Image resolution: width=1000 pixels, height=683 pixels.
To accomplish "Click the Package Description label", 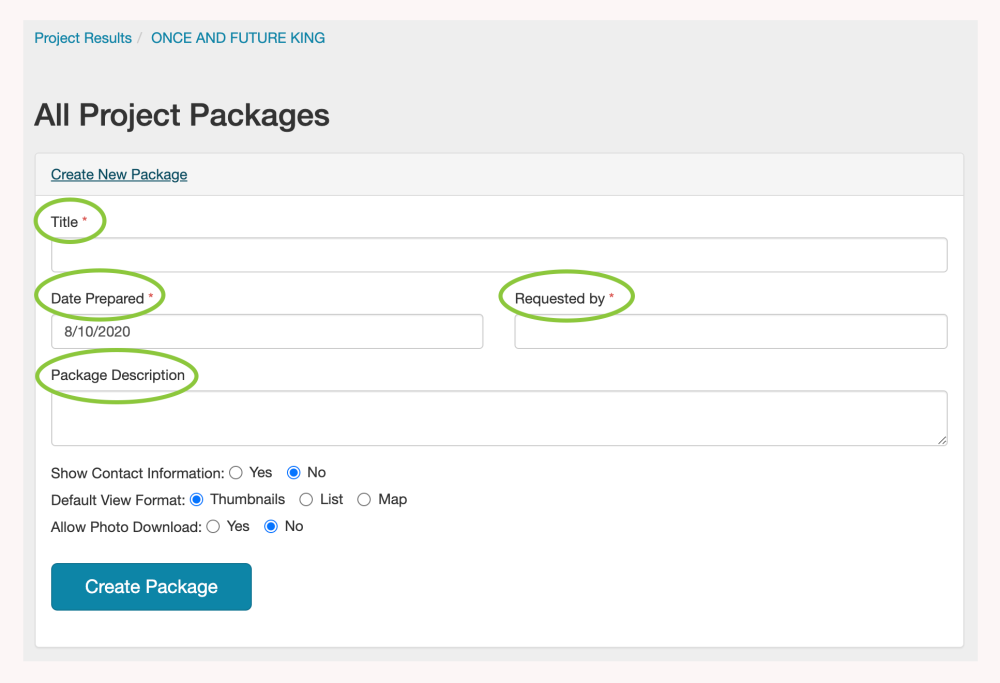I will pos(118,375).
